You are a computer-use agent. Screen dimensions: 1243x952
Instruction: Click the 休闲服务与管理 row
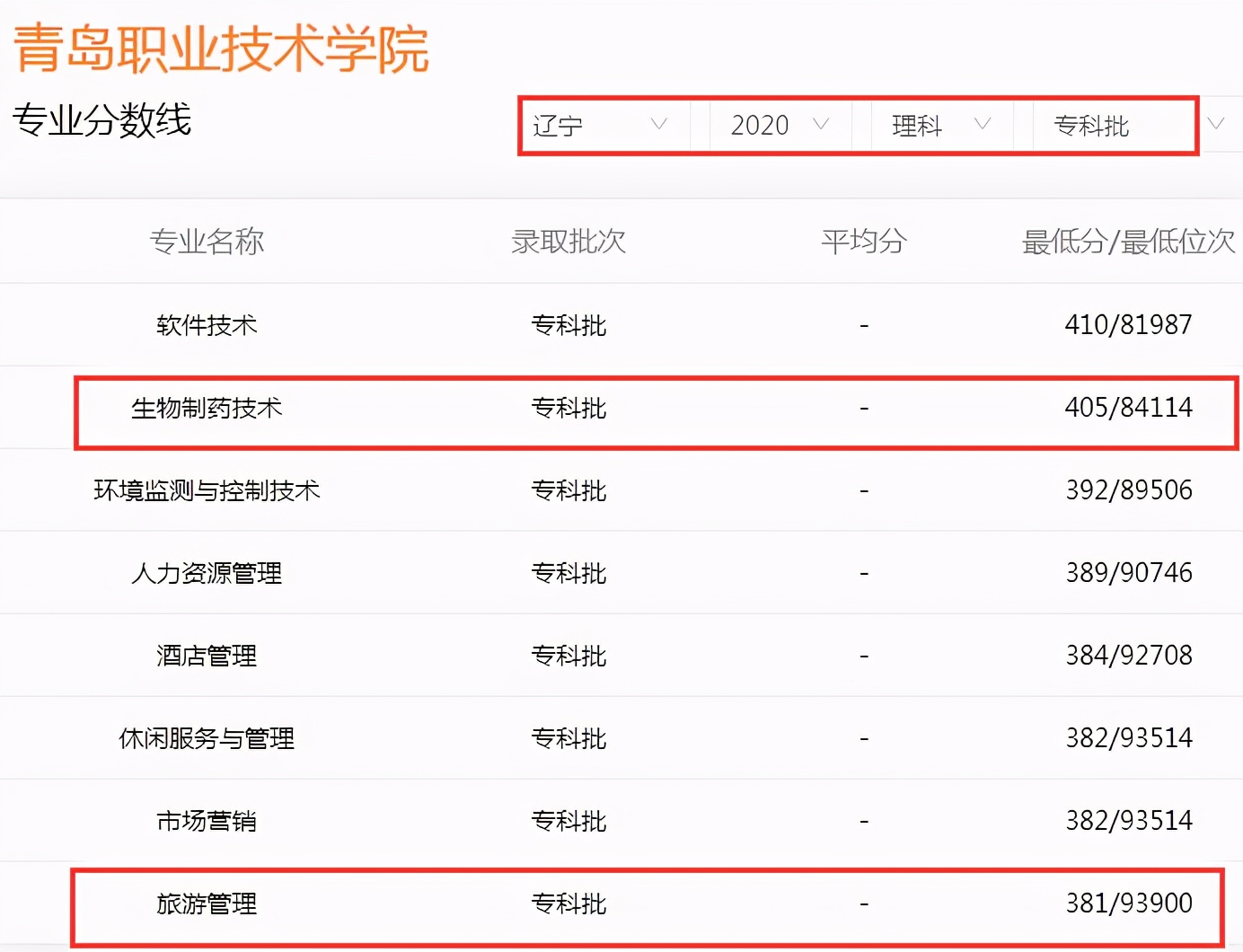pos(206,737)
